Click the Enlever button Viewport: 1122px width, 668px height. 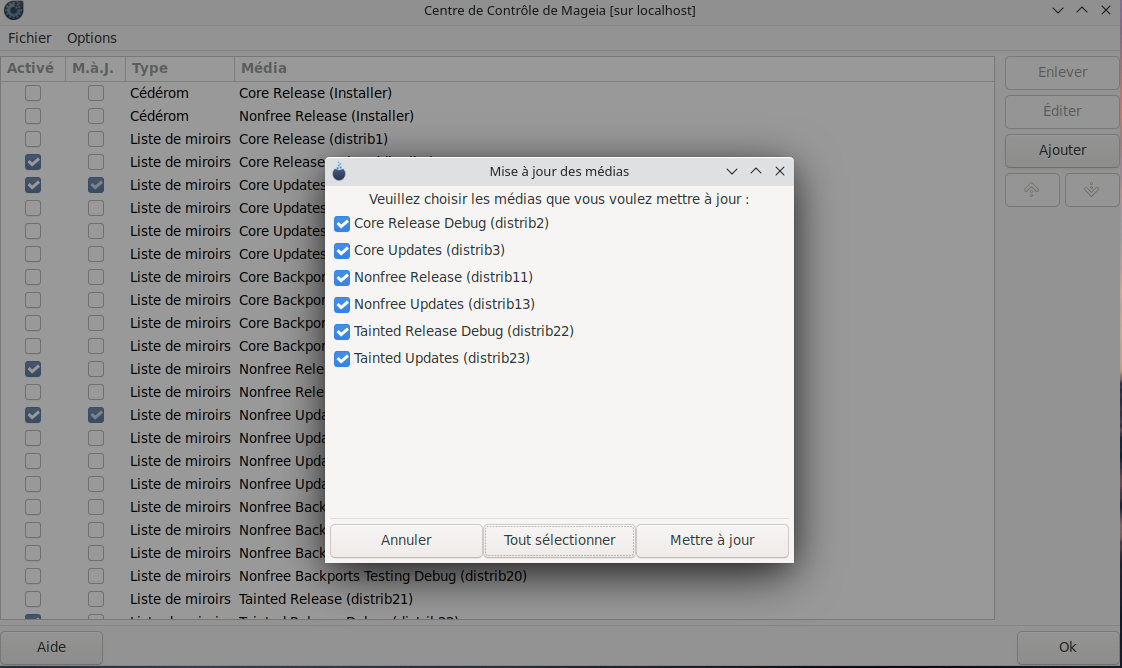[1062, 72]
